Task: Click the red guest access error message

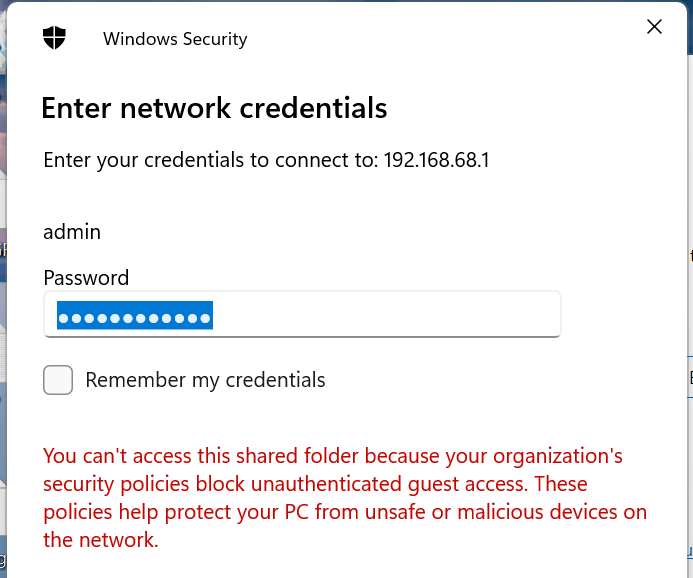Action: coord(340,498)
